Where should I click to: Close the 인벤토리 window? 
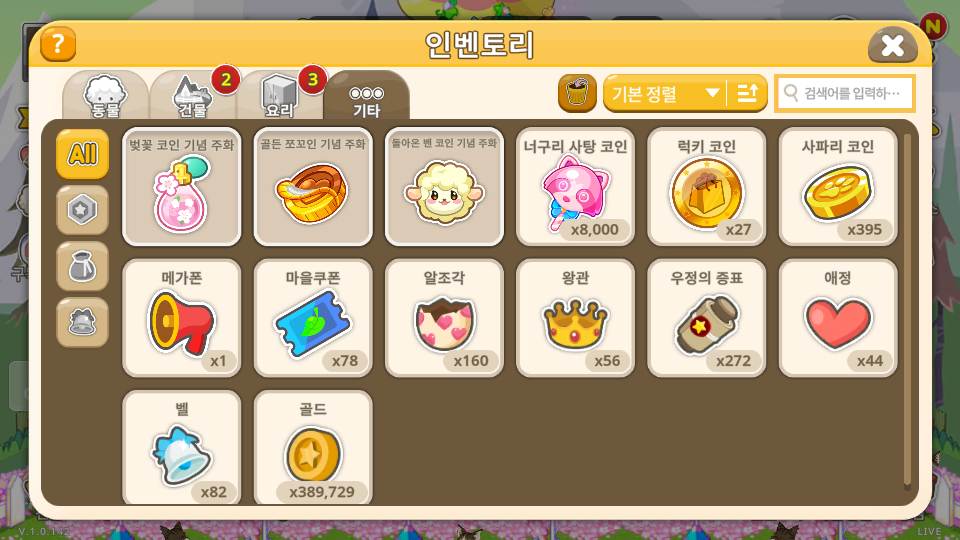pos(893,45)
